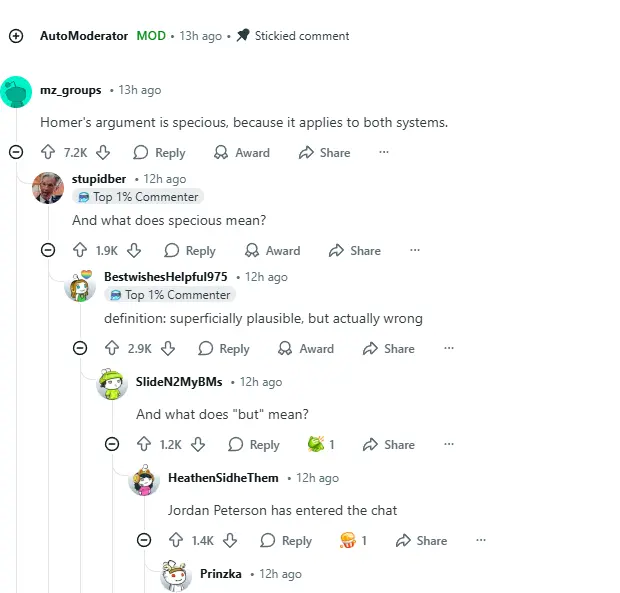Downvote mz_groups' top-level comment
The width and height of the screenshot is (620, 593).
pos(103,153)
